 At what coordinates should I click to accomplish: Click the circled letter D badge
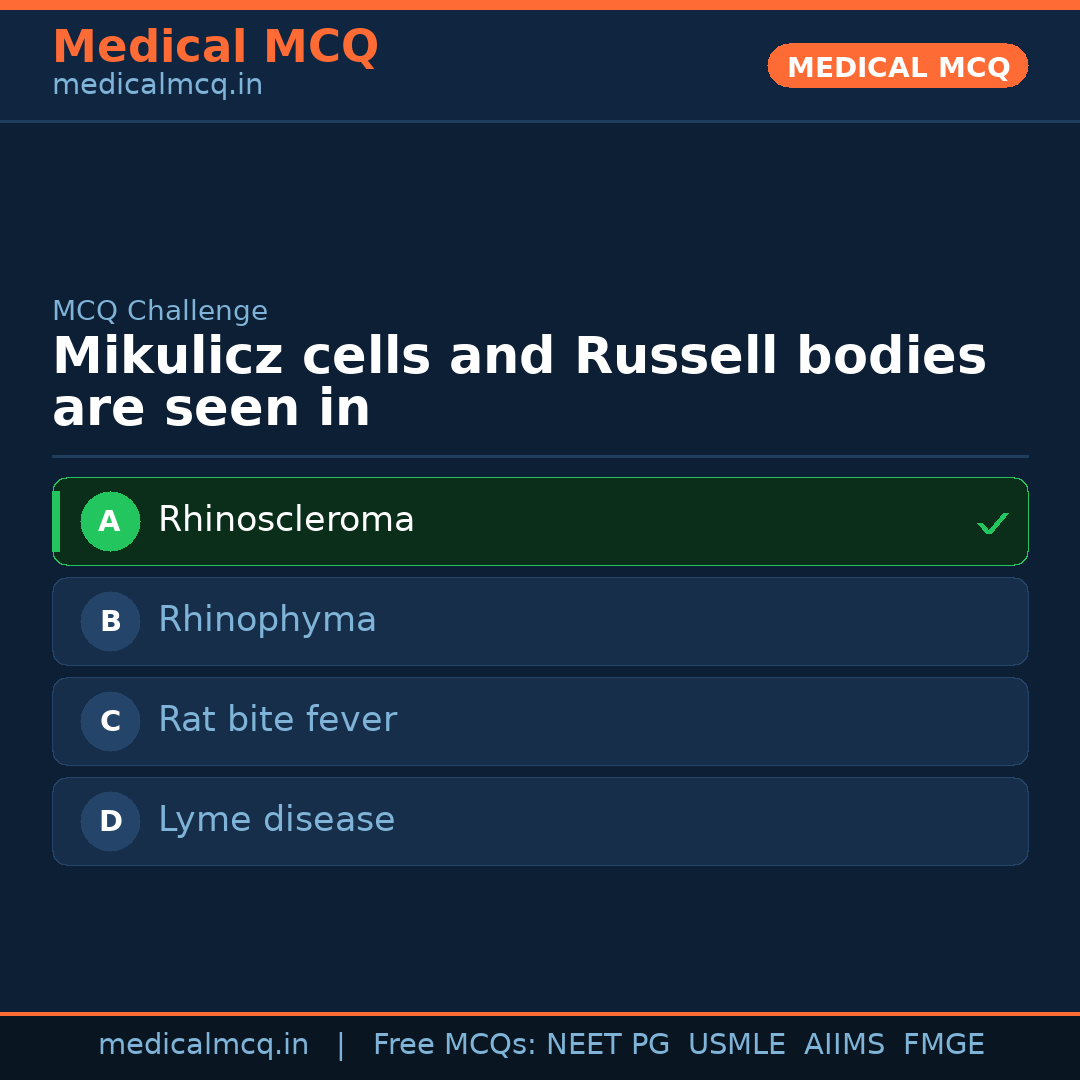pos(110,821)
